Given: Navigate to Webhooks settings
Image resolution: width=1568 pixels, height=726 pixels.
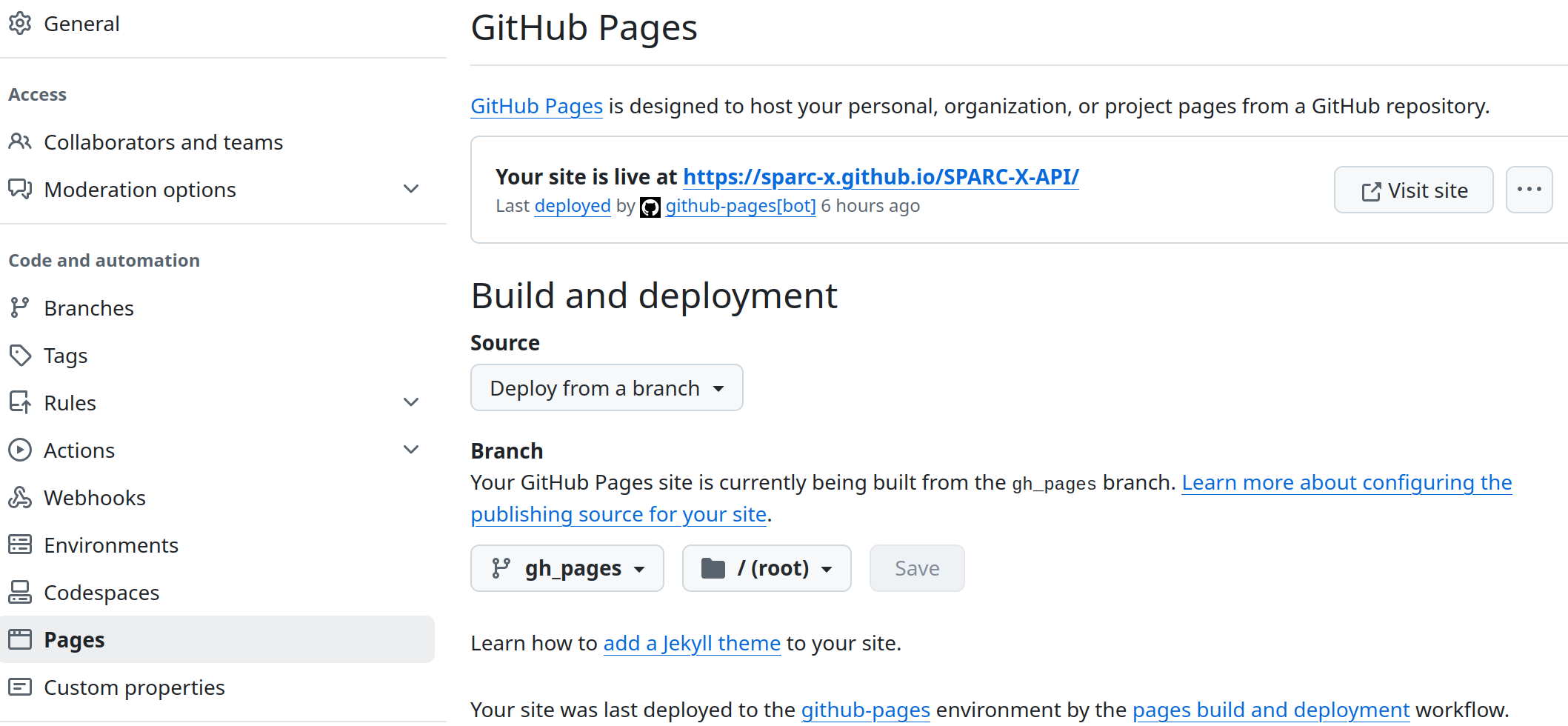Looking at the screenshot, I should (95, 497).
